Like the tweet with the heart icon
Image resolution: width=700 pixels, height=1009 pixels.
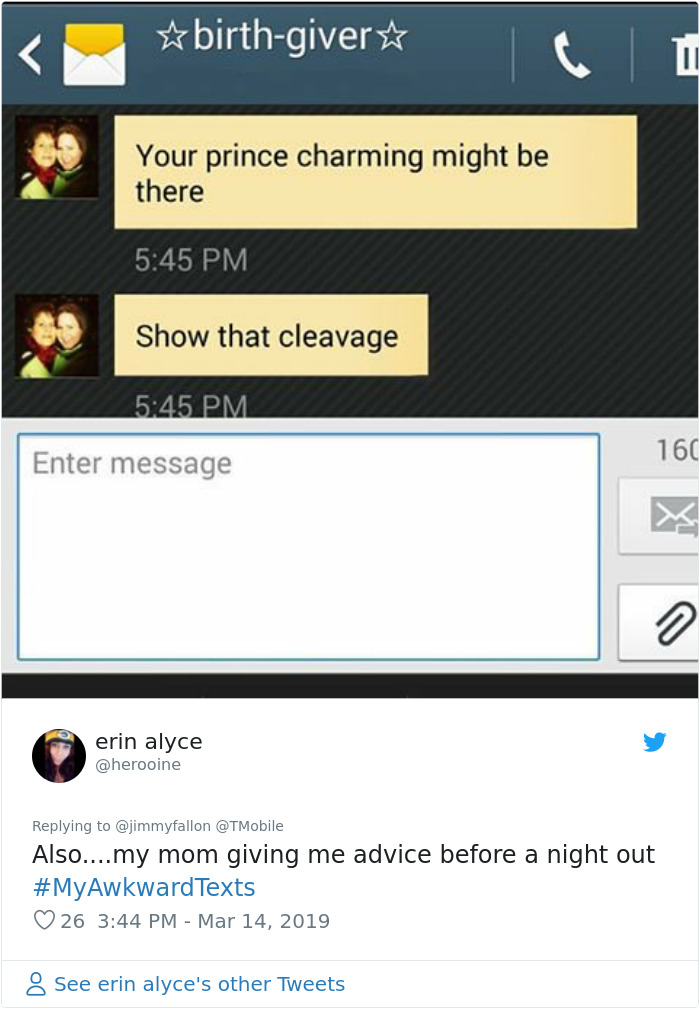(x=44, y=920)
